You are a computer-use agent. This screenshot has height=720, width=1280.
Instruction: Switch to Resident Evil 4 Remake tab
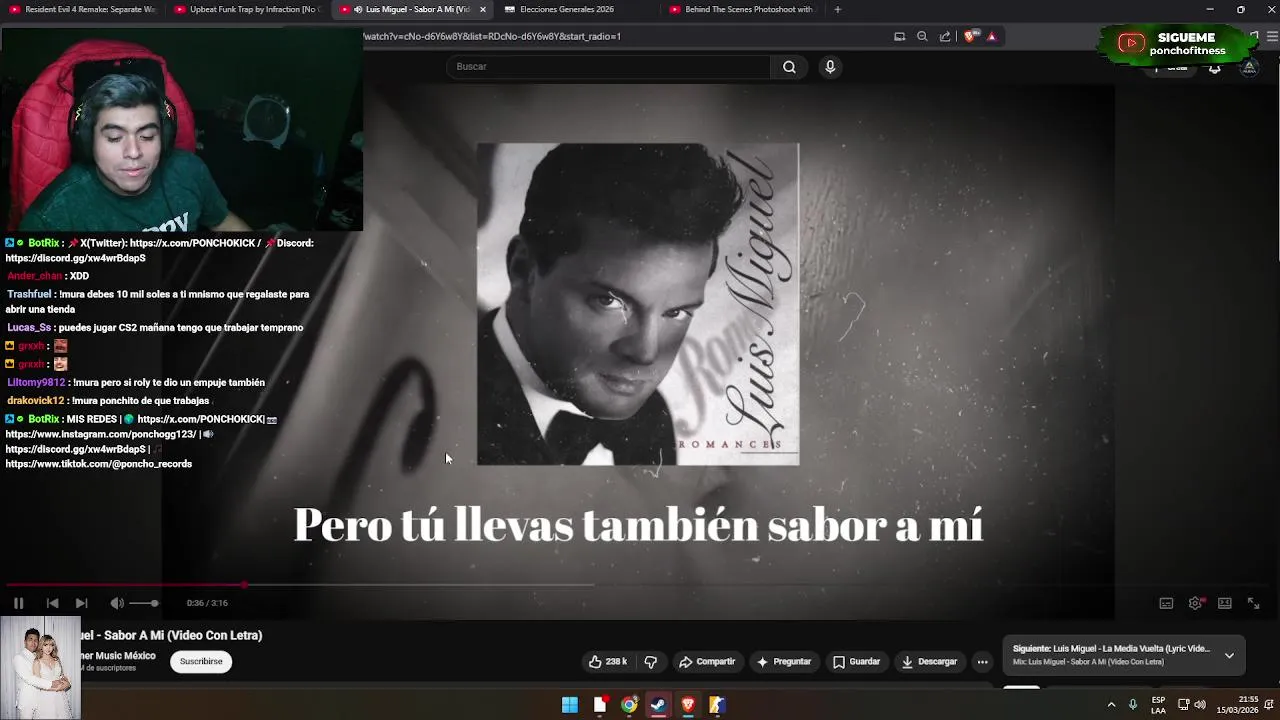coord(82,9)
